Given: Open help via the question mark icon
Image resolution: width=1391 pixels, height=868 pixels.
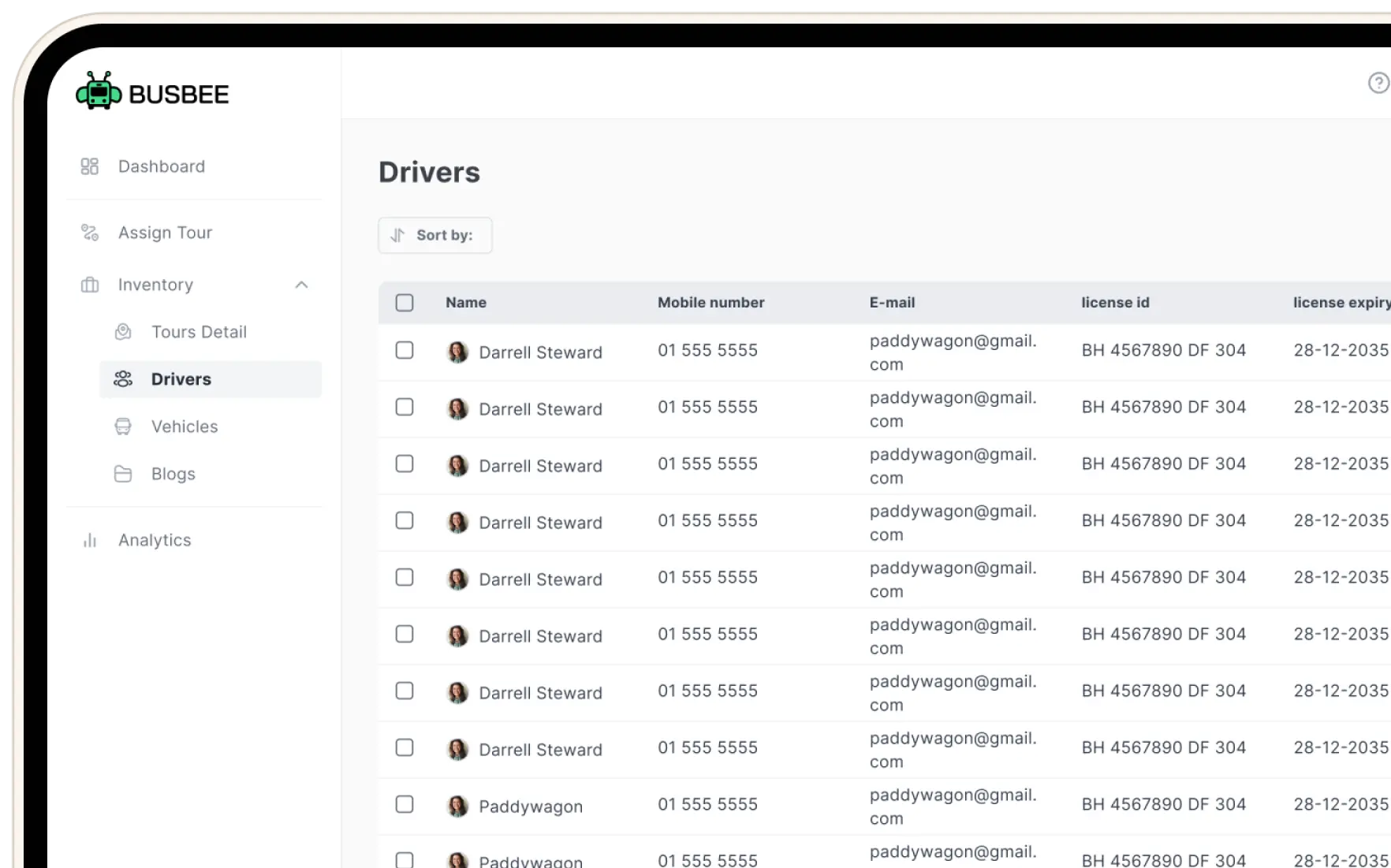Looking at the screenshot, I should [x=1378, y=83].
